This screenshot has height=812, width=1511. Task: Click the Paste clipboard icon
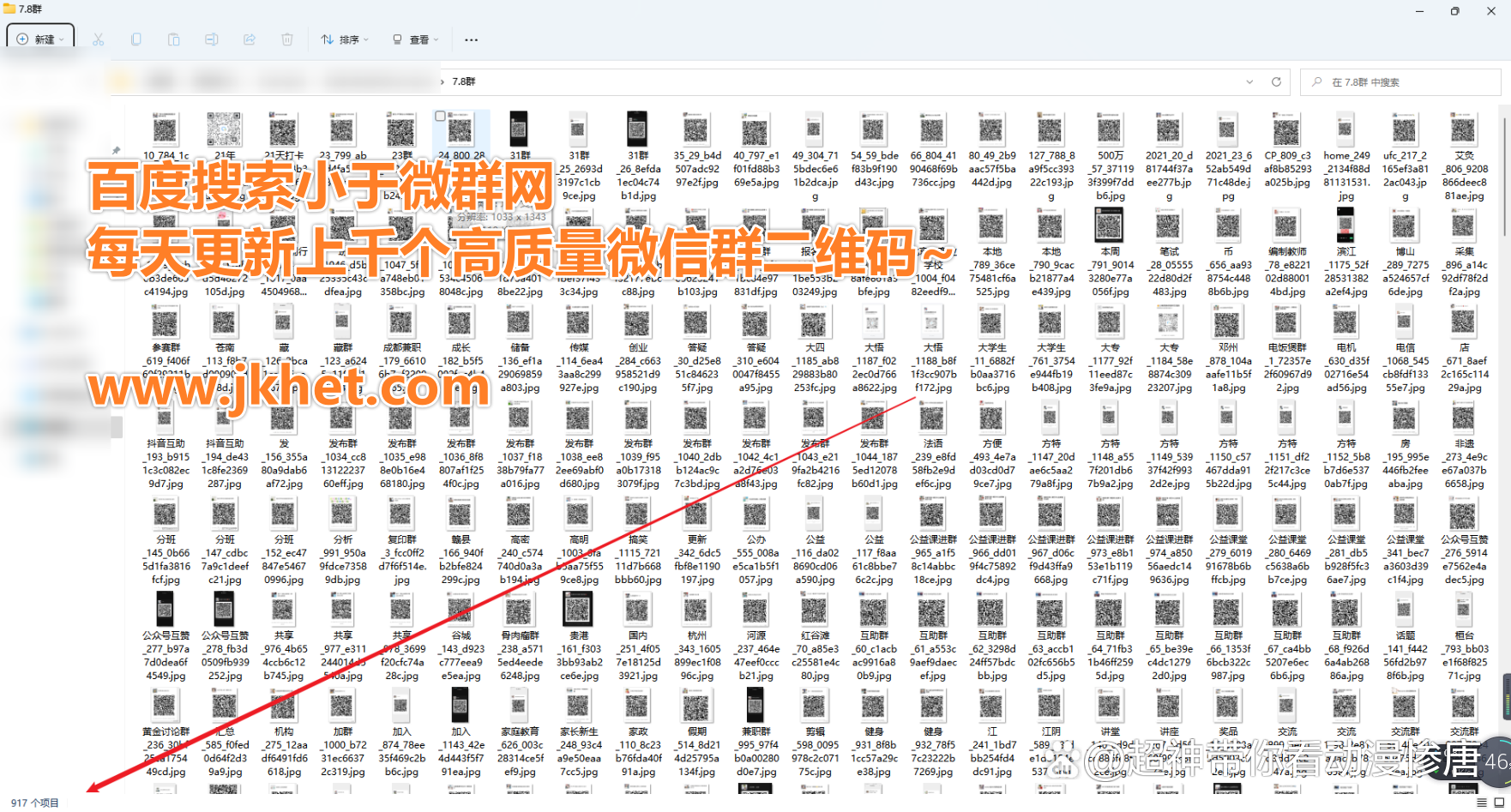tap(173, 39)
